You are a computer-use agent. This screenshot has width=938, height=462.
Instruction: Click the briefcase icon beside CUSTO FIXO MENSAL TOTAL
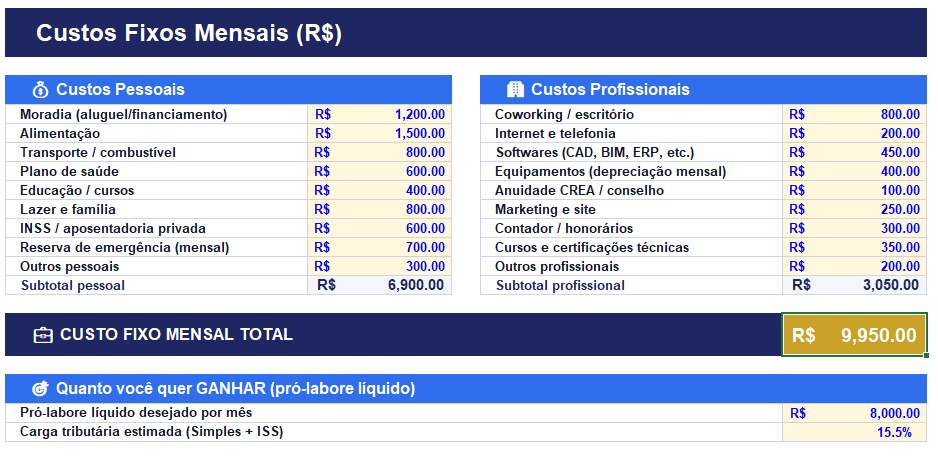click(42, 335)
